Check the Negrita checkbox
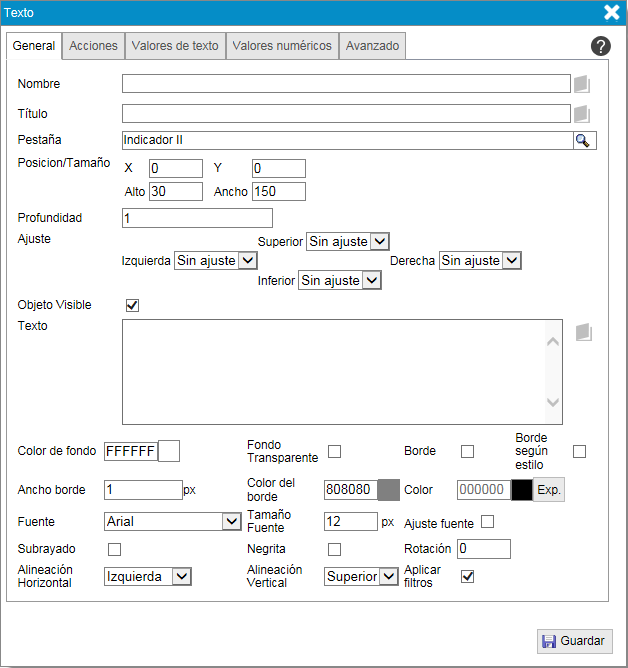Image resolution: width=628 pixels, height=668 pixels. (335, 549)
